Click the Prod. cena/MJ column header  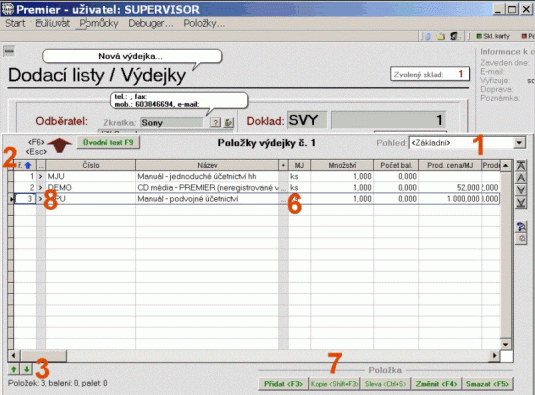point(450,165)
